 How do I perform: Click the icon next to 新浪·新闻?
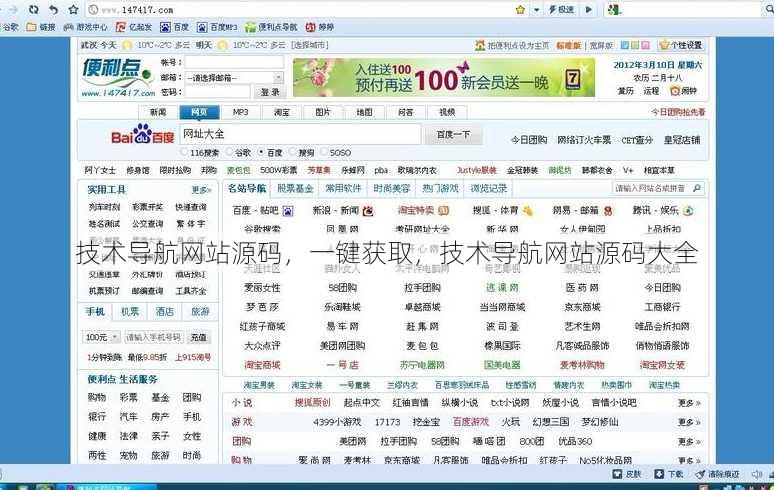368,211
